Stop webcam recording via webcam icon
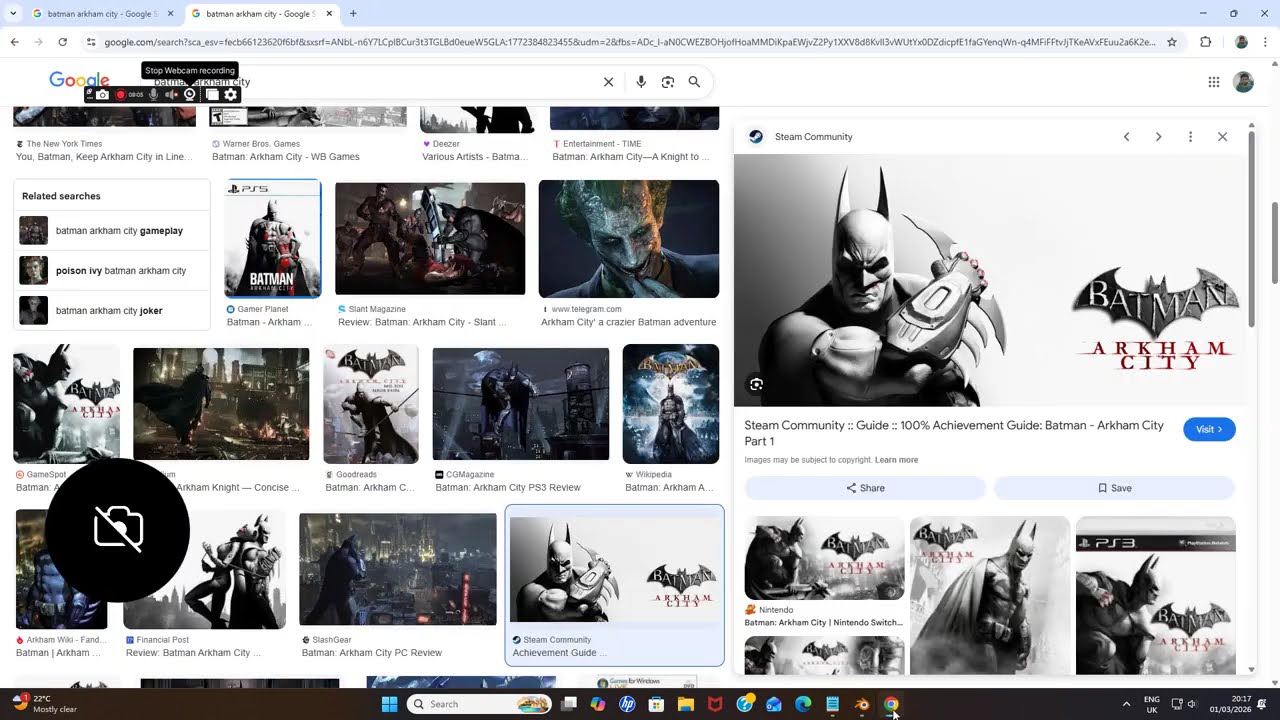 [190, 95]
